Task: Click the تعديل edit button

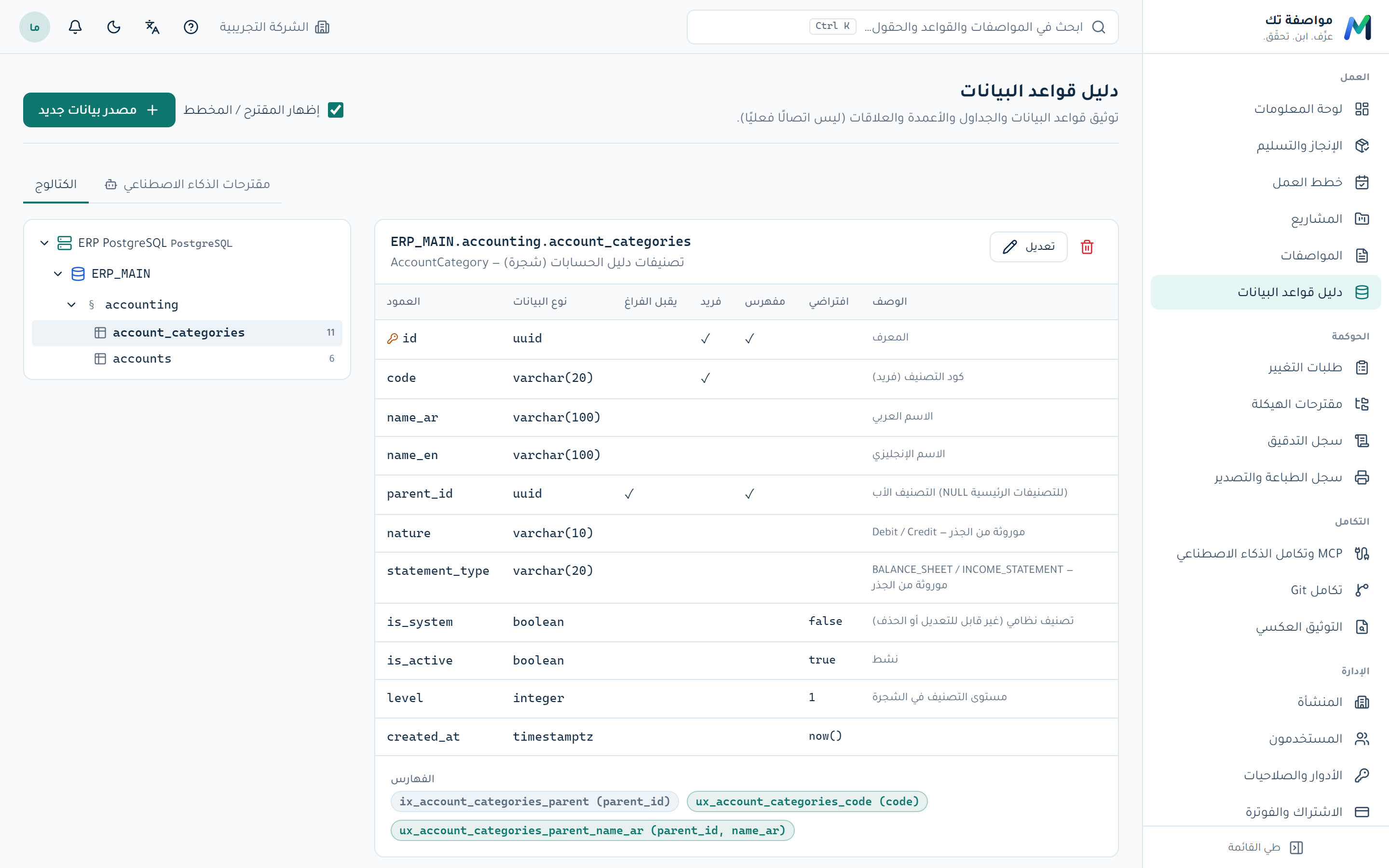Action: 1028,247
